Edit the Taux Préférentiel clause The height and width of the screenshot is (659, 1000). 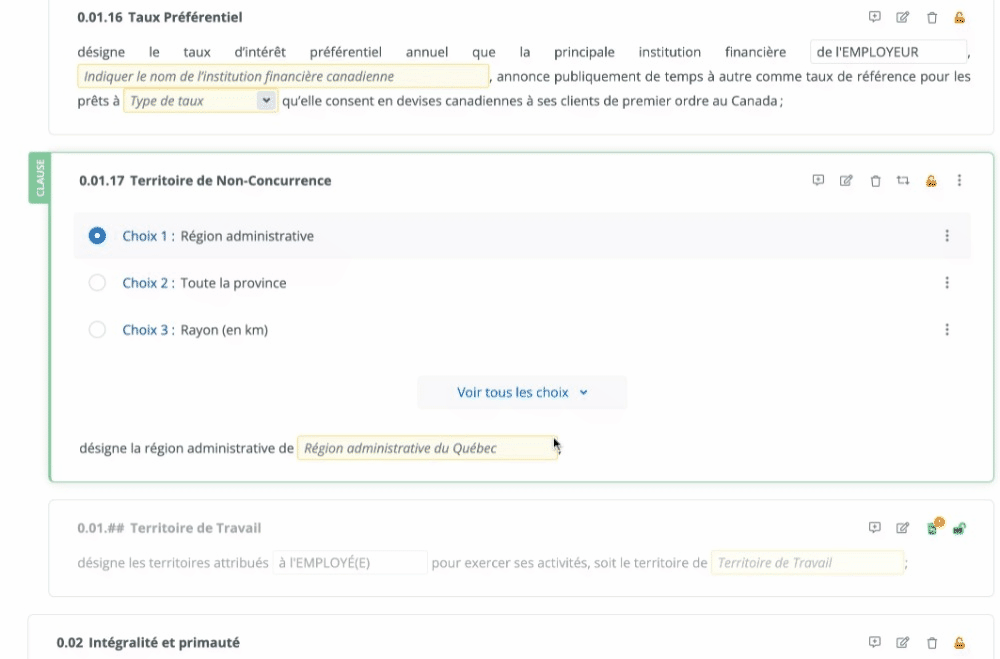coord(903,17)
